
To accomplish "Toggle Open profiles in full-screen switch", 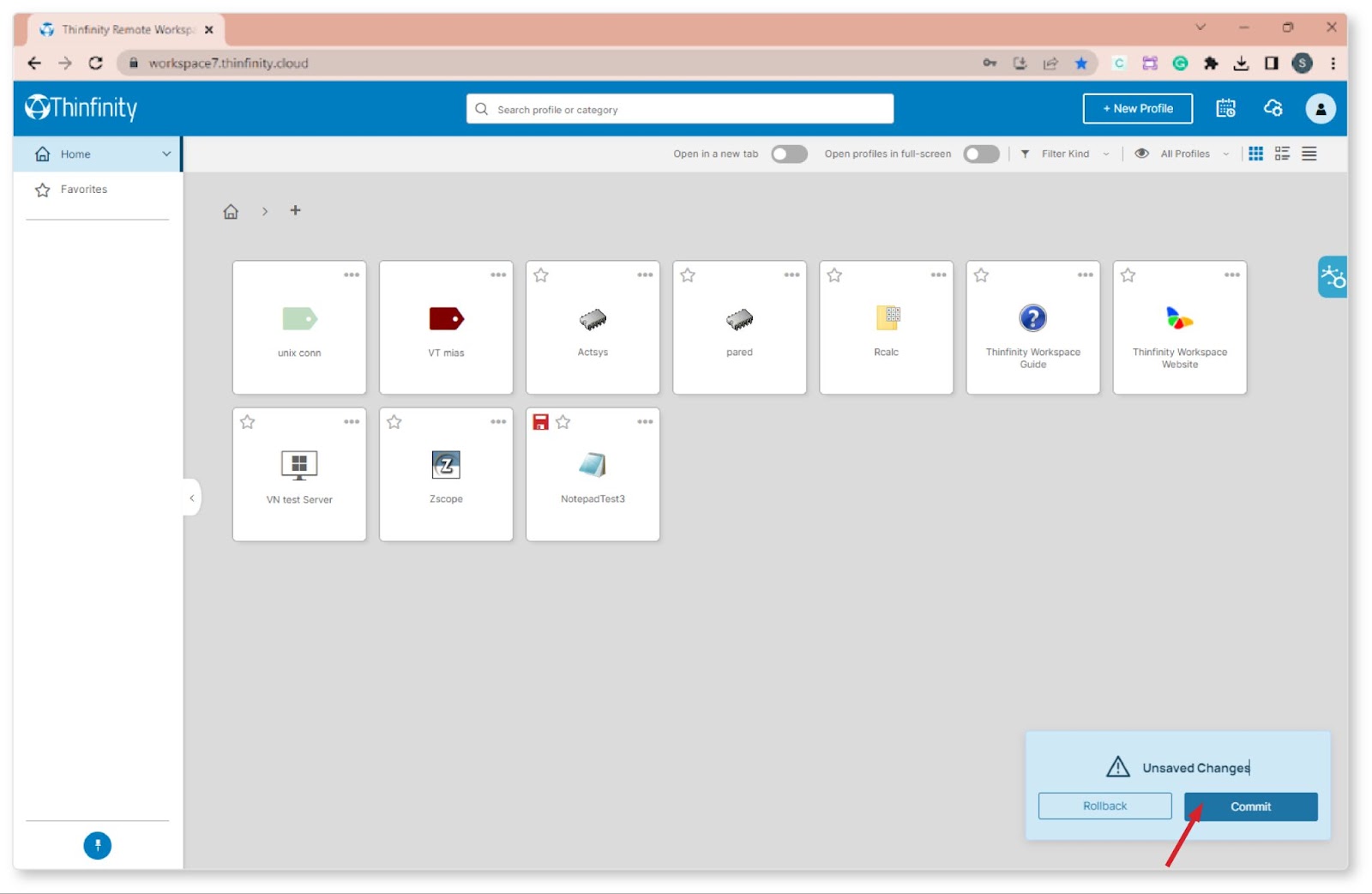I will (981, 154).
